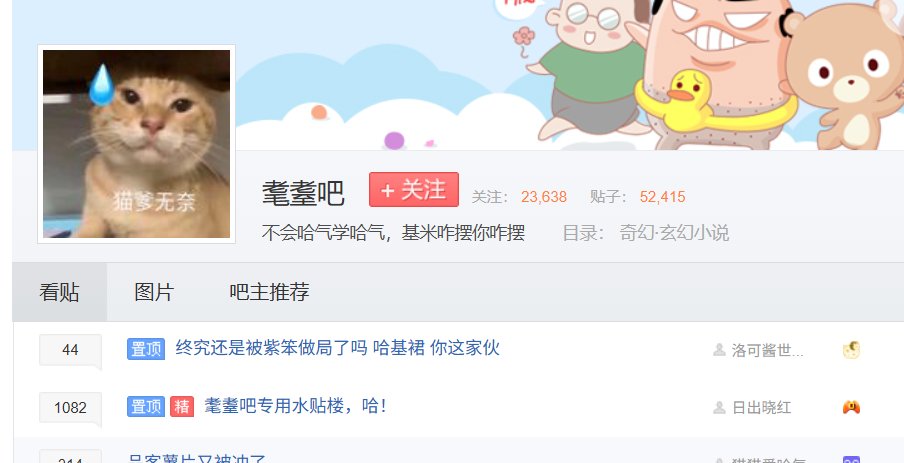The image size is (904, 463).
Task: Click the 1082 reply count box
Action: [70, 408]
